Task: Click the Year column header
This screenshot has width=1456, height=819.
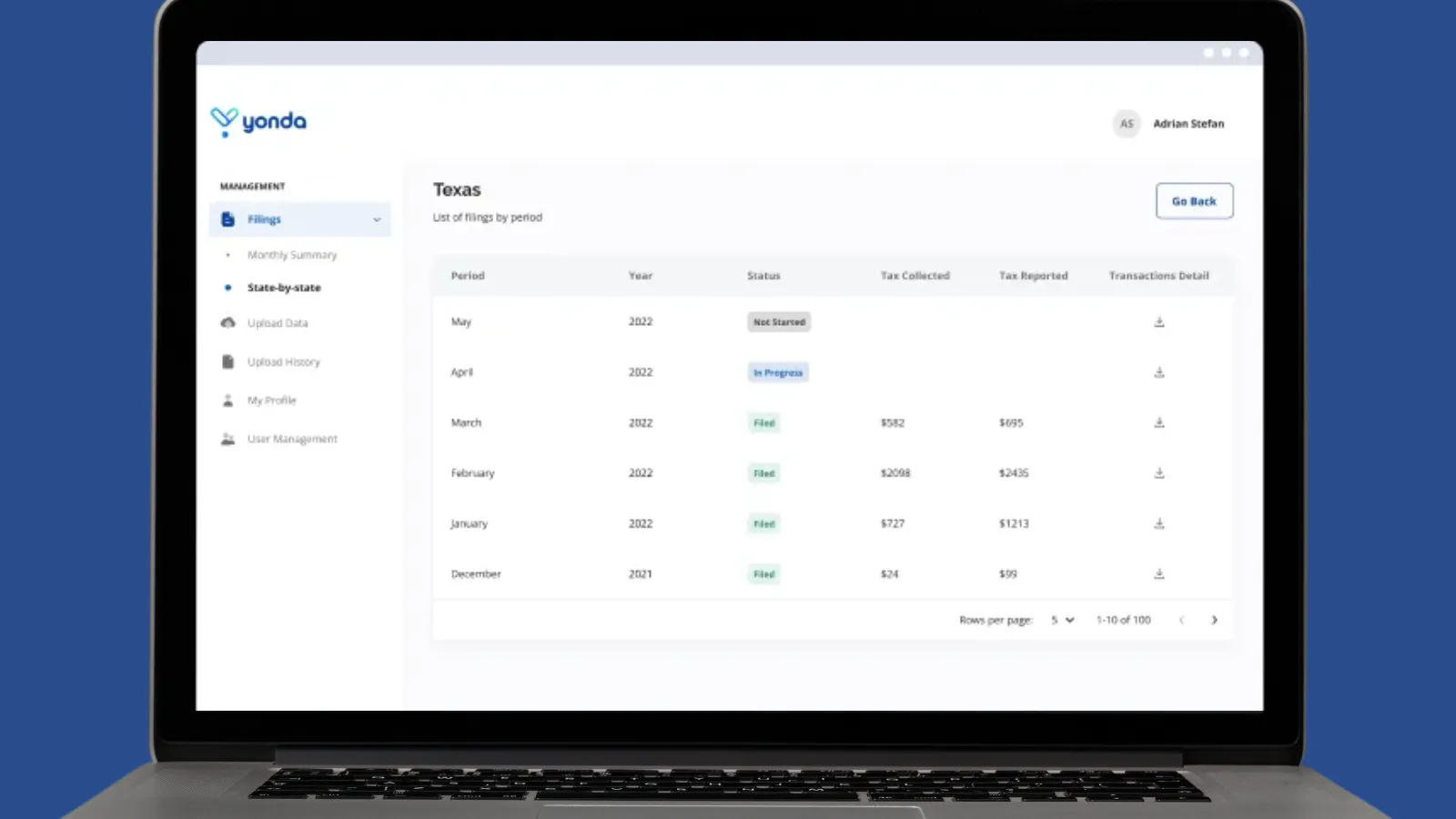Action: (x=641, y=276)
